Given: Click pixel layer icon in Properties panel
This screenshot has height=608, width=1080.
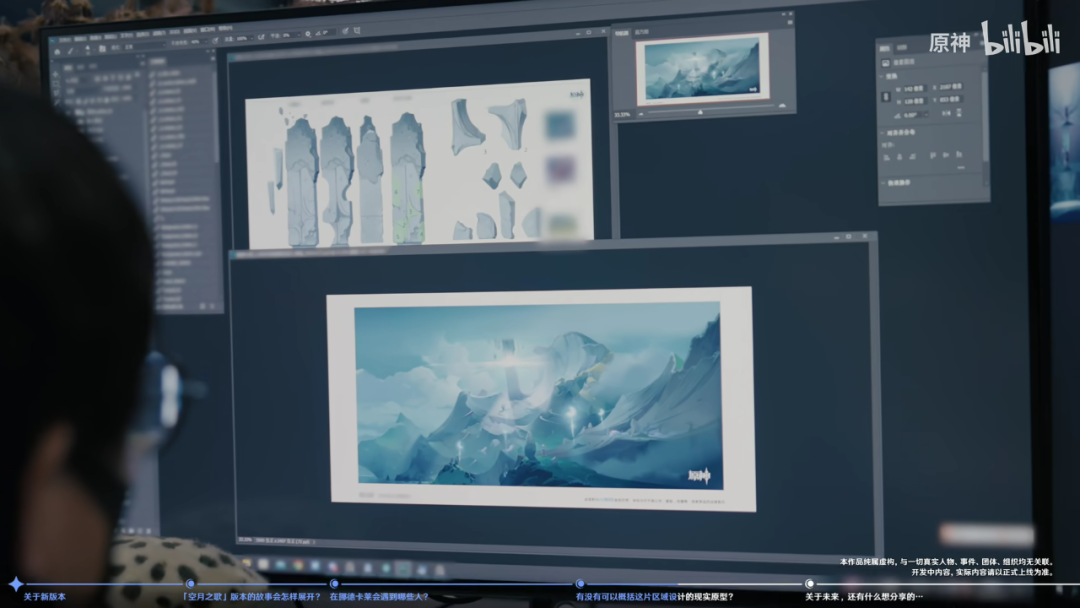Looking at the screenshot, I should [x=886, y=63].
